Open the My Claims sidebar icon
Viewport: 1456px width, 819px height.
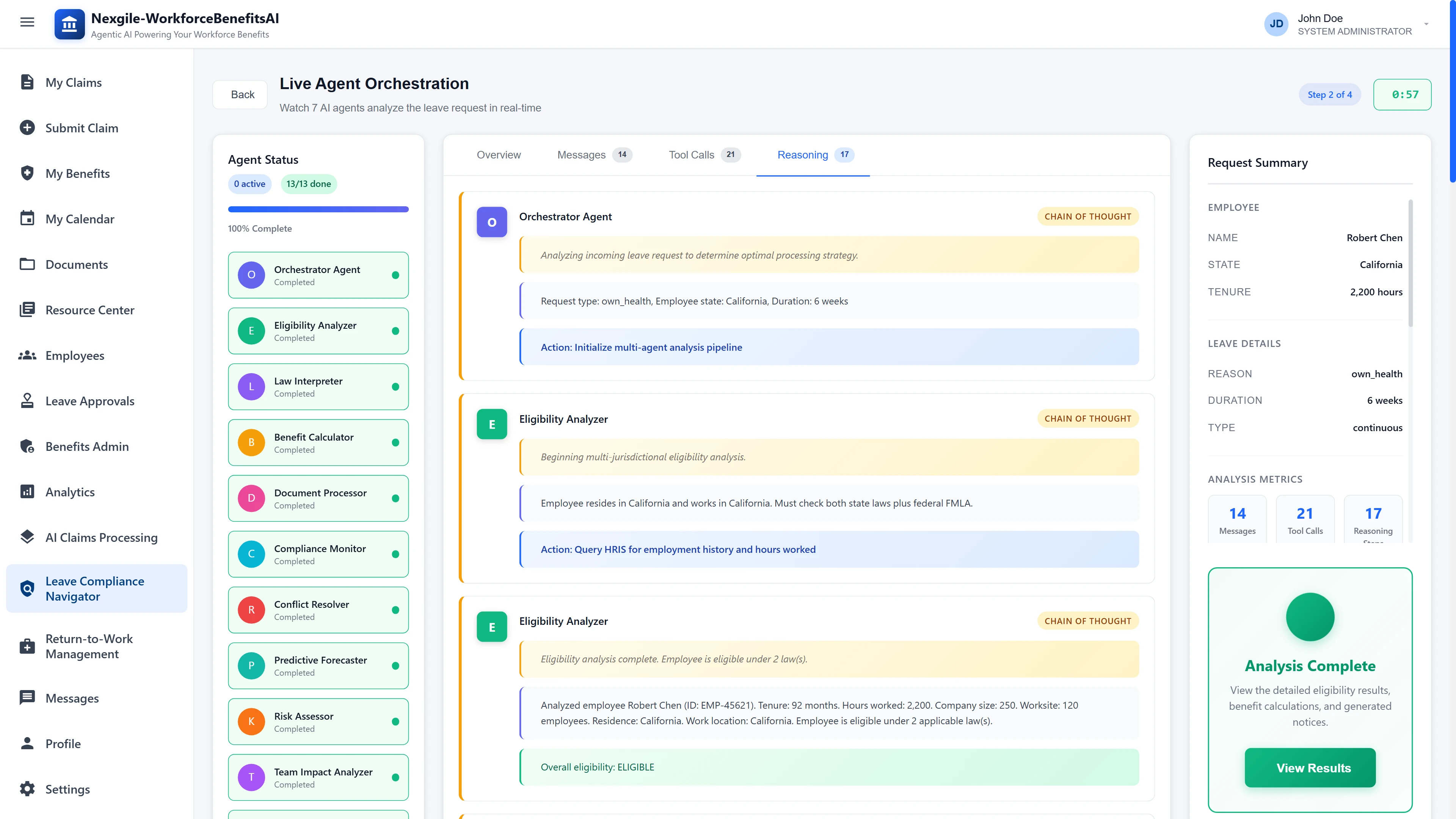coord(28,82)
